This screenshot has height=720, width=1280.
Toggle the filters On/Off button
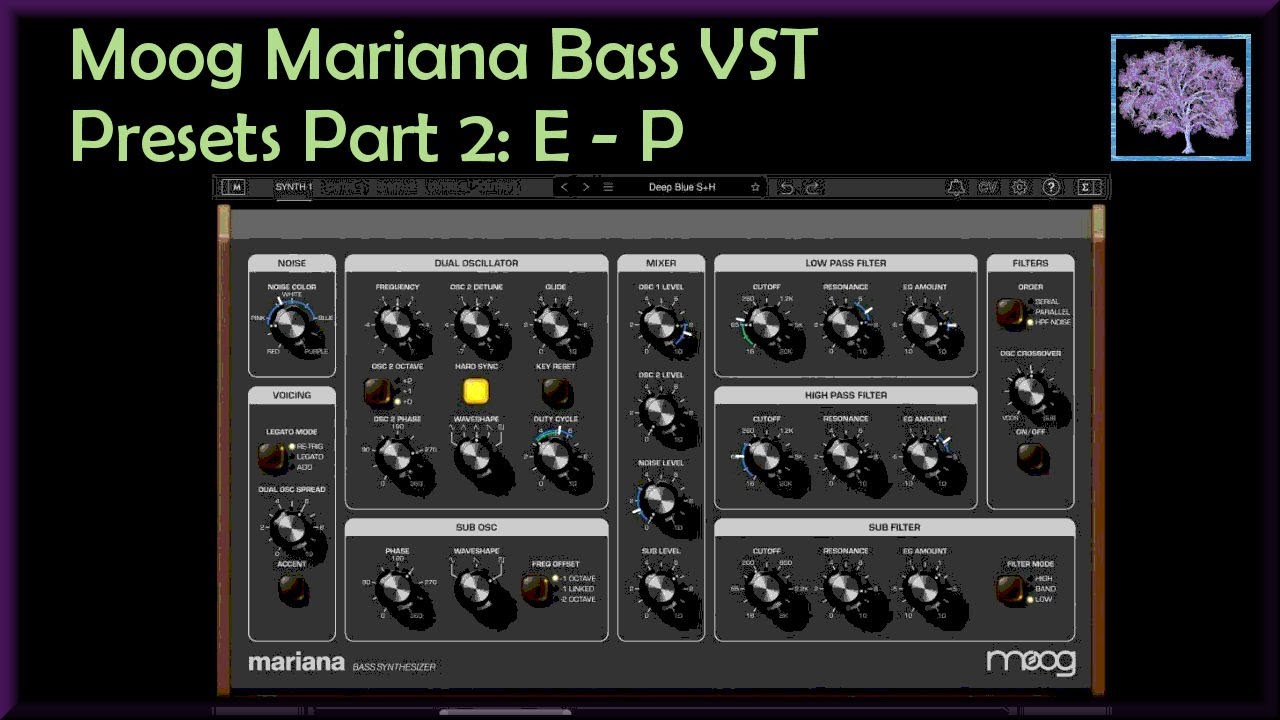[x=1031, y=457]
